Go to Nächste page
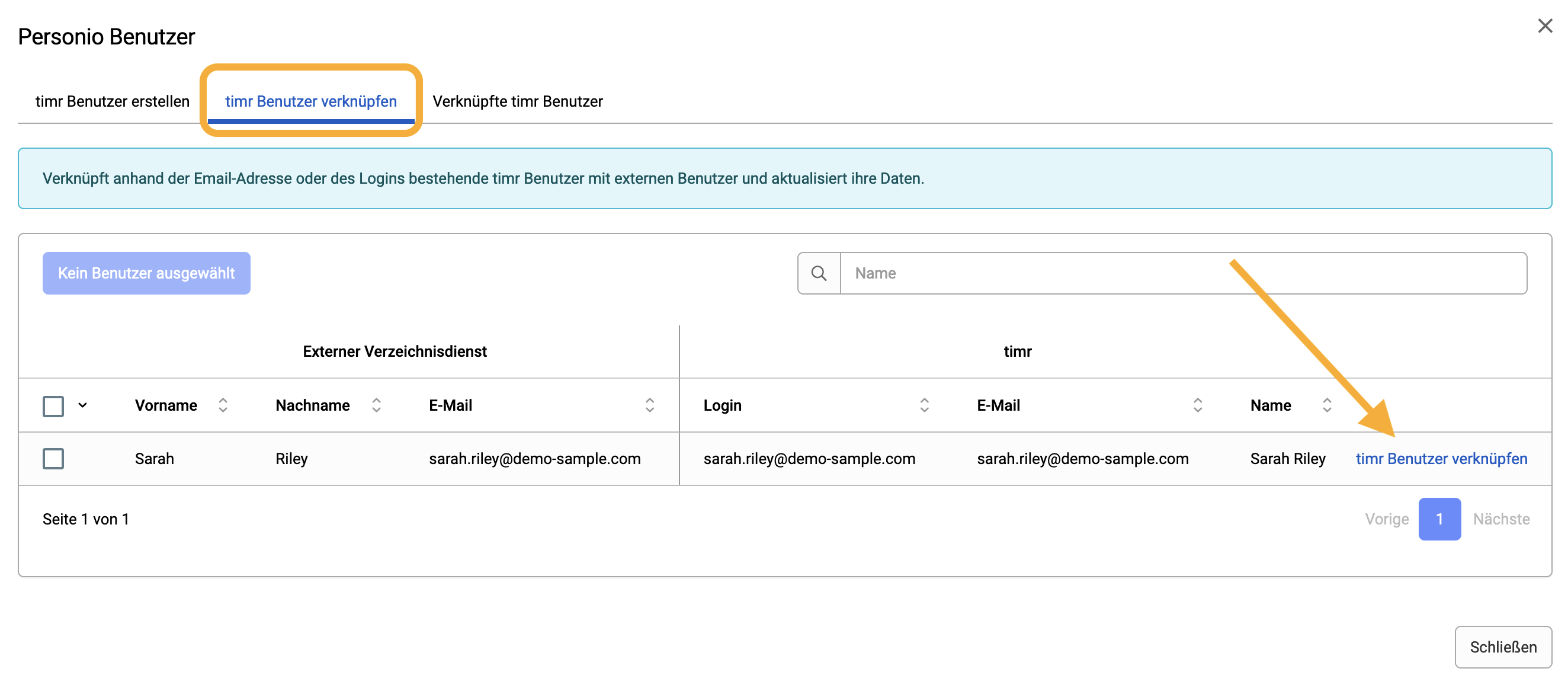The height and width of the screenshot is (678, 1568). [1501, 519]
